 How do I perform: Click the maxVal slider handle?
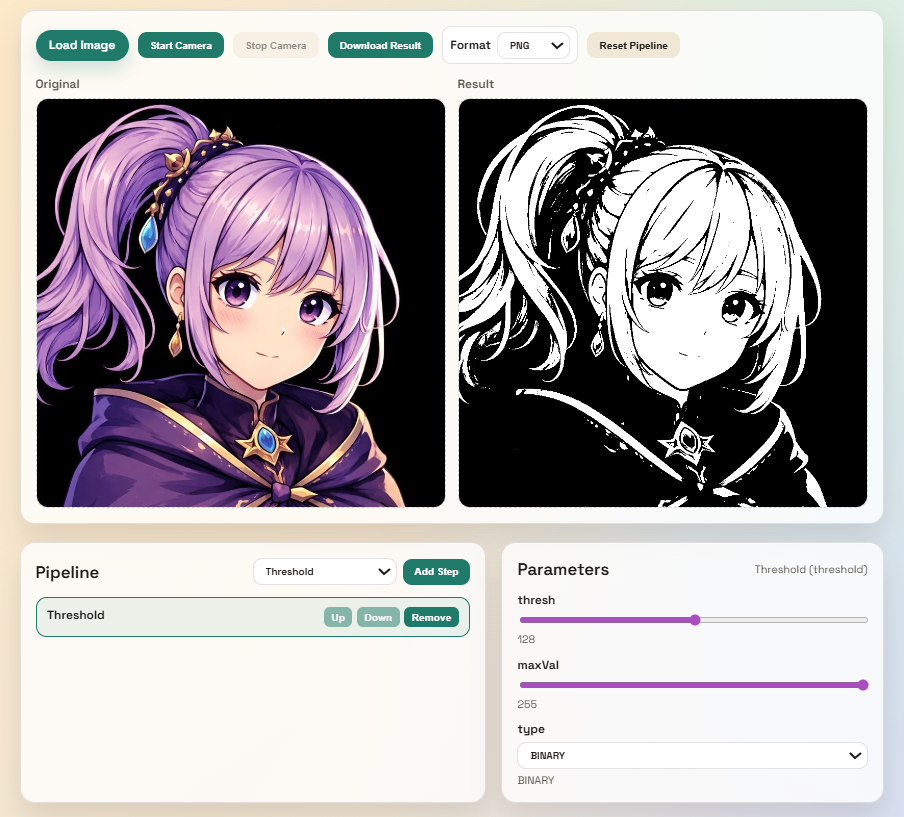[863, 685]
